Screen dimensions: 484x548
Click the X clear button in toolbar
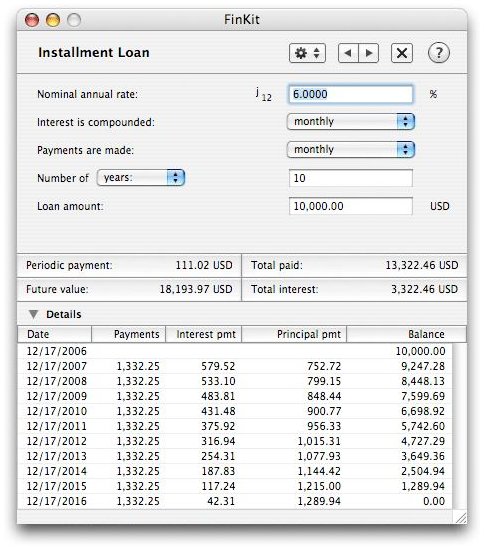pos(402,53)
